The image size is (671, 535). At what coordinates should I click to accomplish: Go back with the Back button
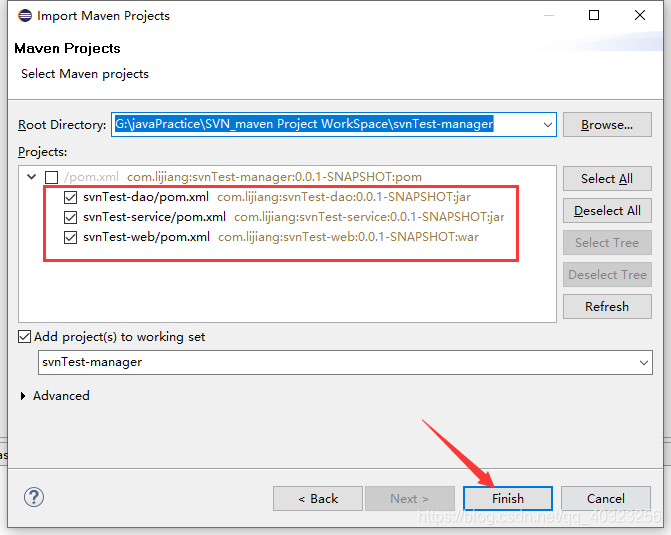[318, 498]
